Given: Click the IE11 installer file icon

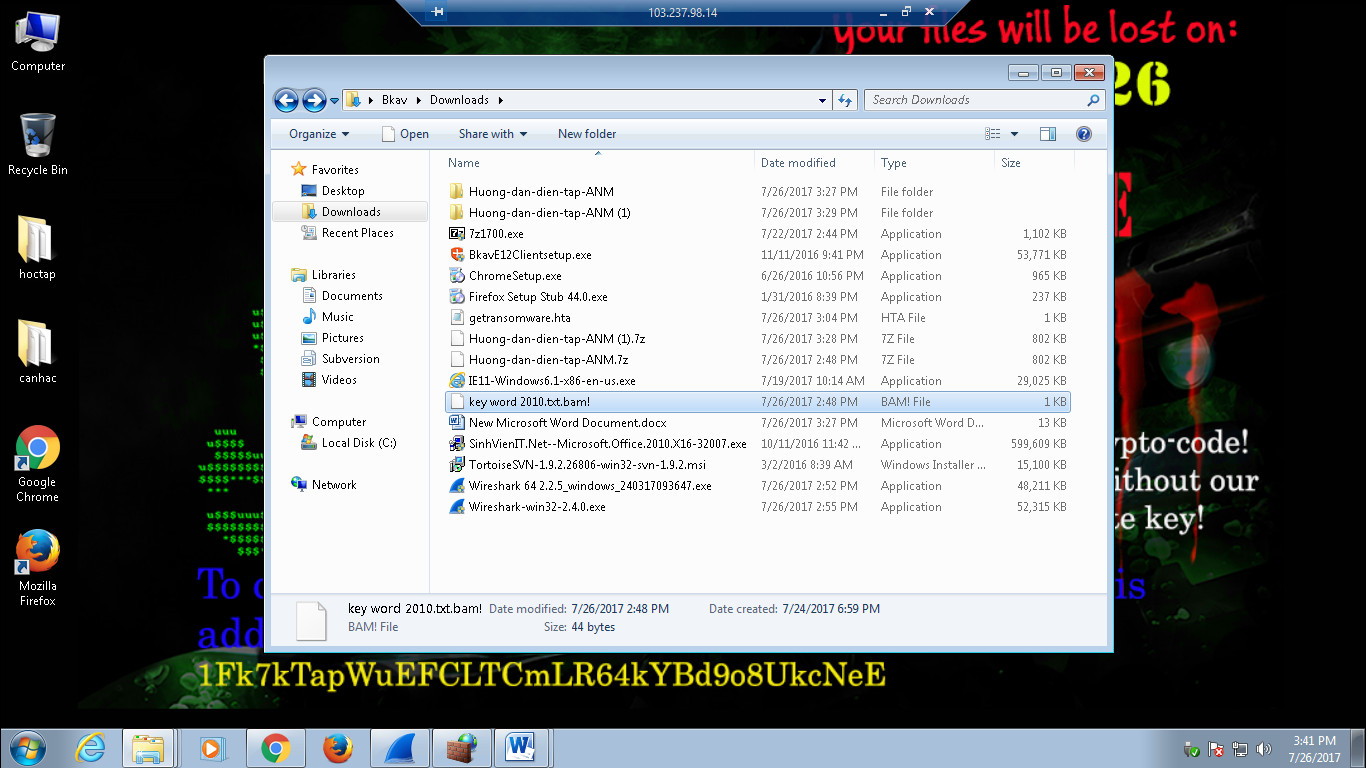Looking at the screenshot, I should [x=457, y=381].
